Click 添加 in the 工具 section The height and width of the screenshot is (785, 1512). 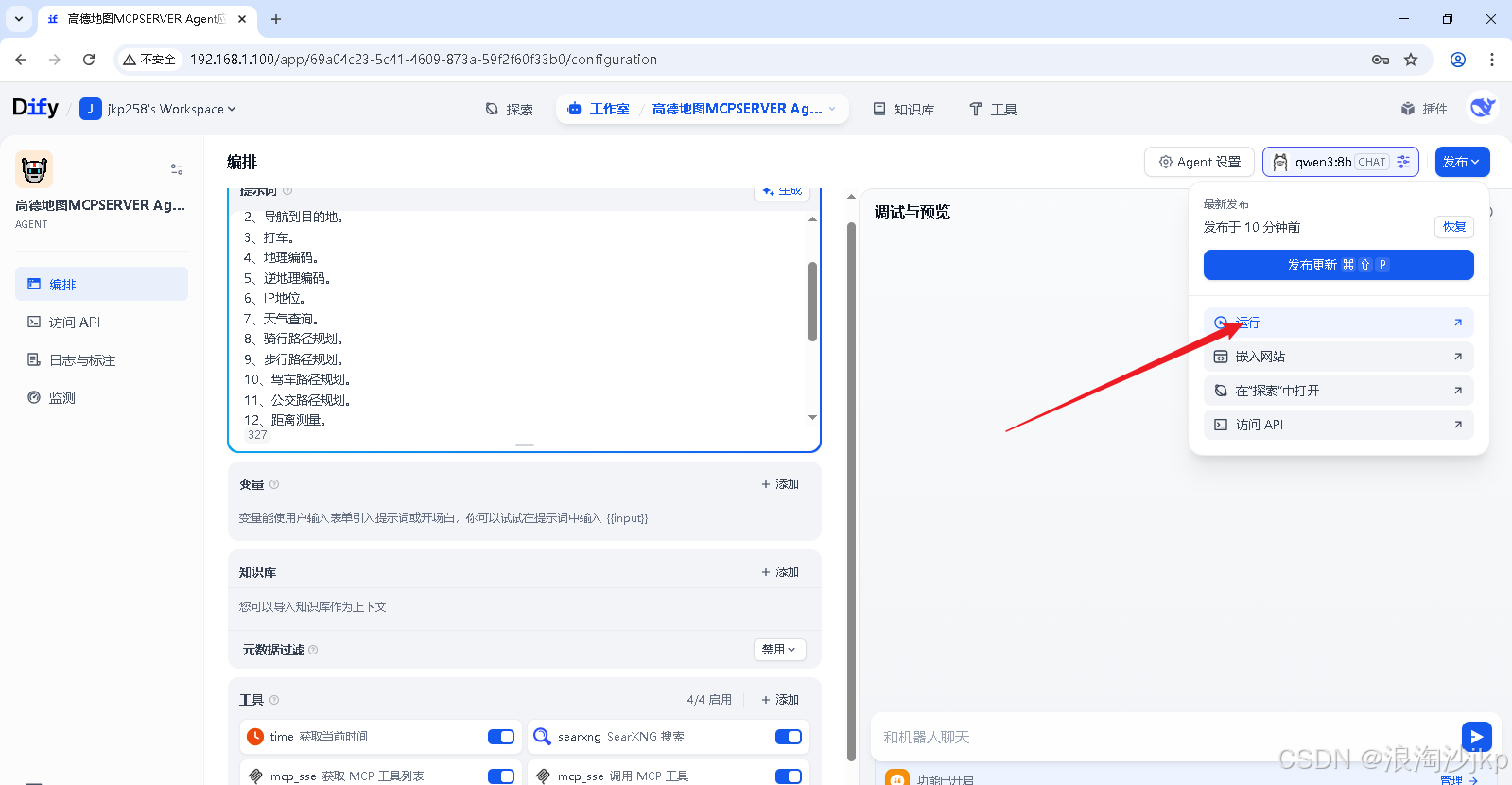coord(780,700)
